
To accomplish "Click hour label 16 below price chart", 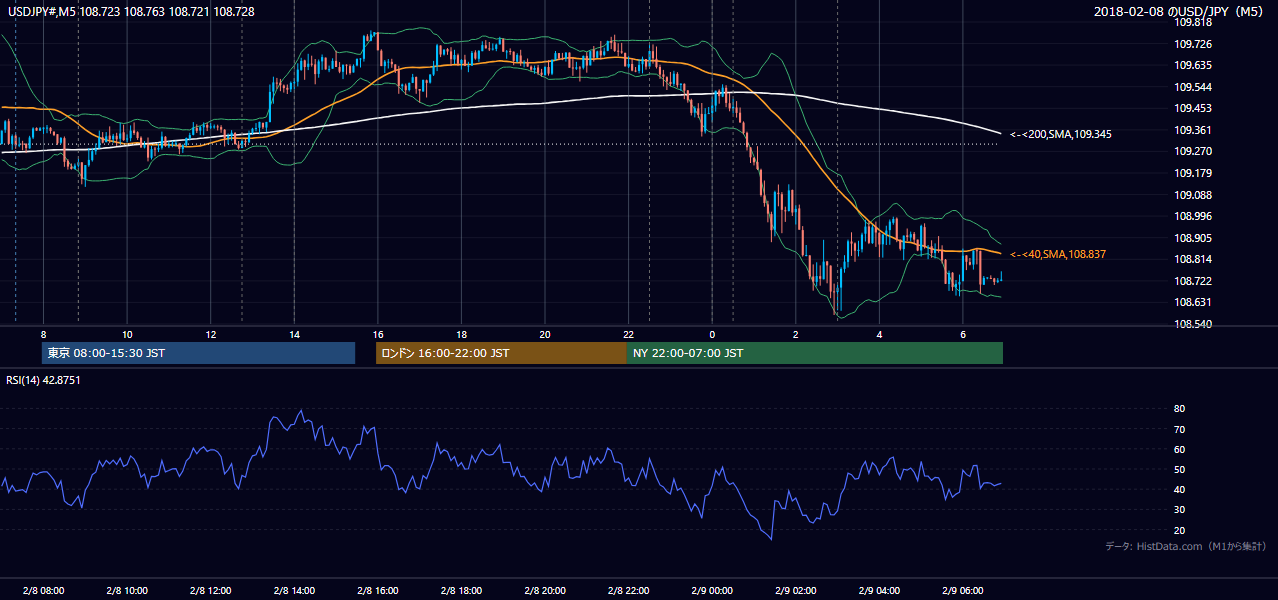I will (378, 334).
